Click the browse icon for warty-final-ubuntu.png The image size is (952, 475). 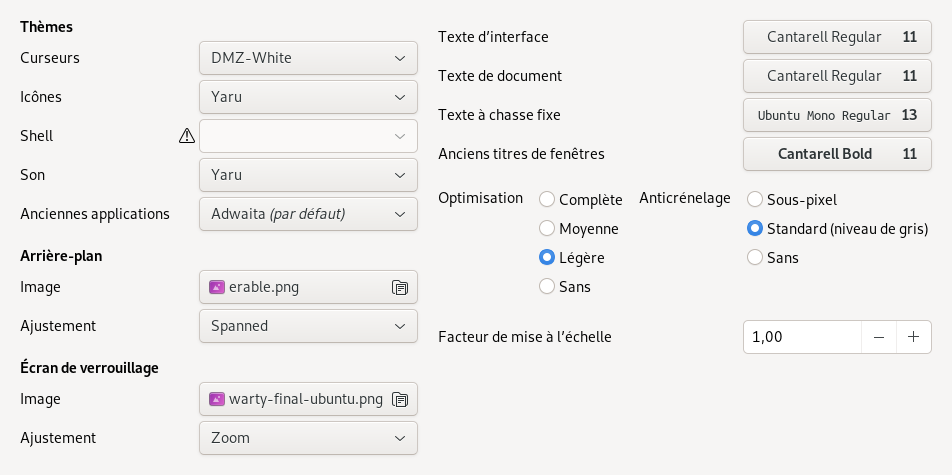coord(399,400)
